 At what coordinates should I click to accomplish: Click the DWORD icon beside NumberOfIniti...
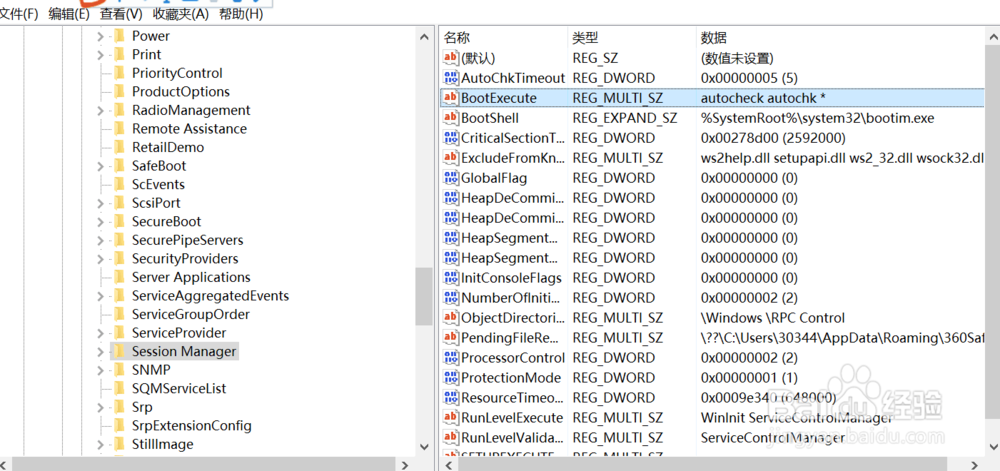click(x=451, y=298)
